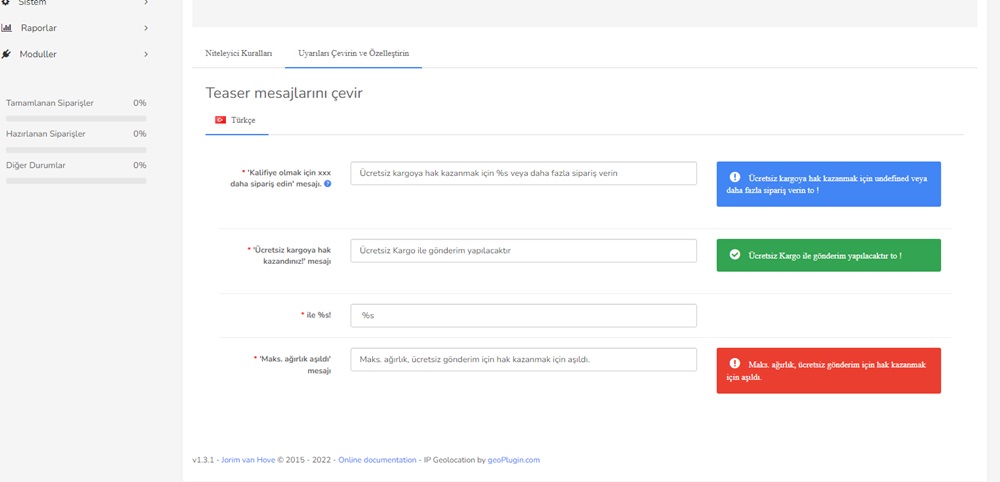
Task: Click the Moduller plug icon
Action: [x=6, y=54]
